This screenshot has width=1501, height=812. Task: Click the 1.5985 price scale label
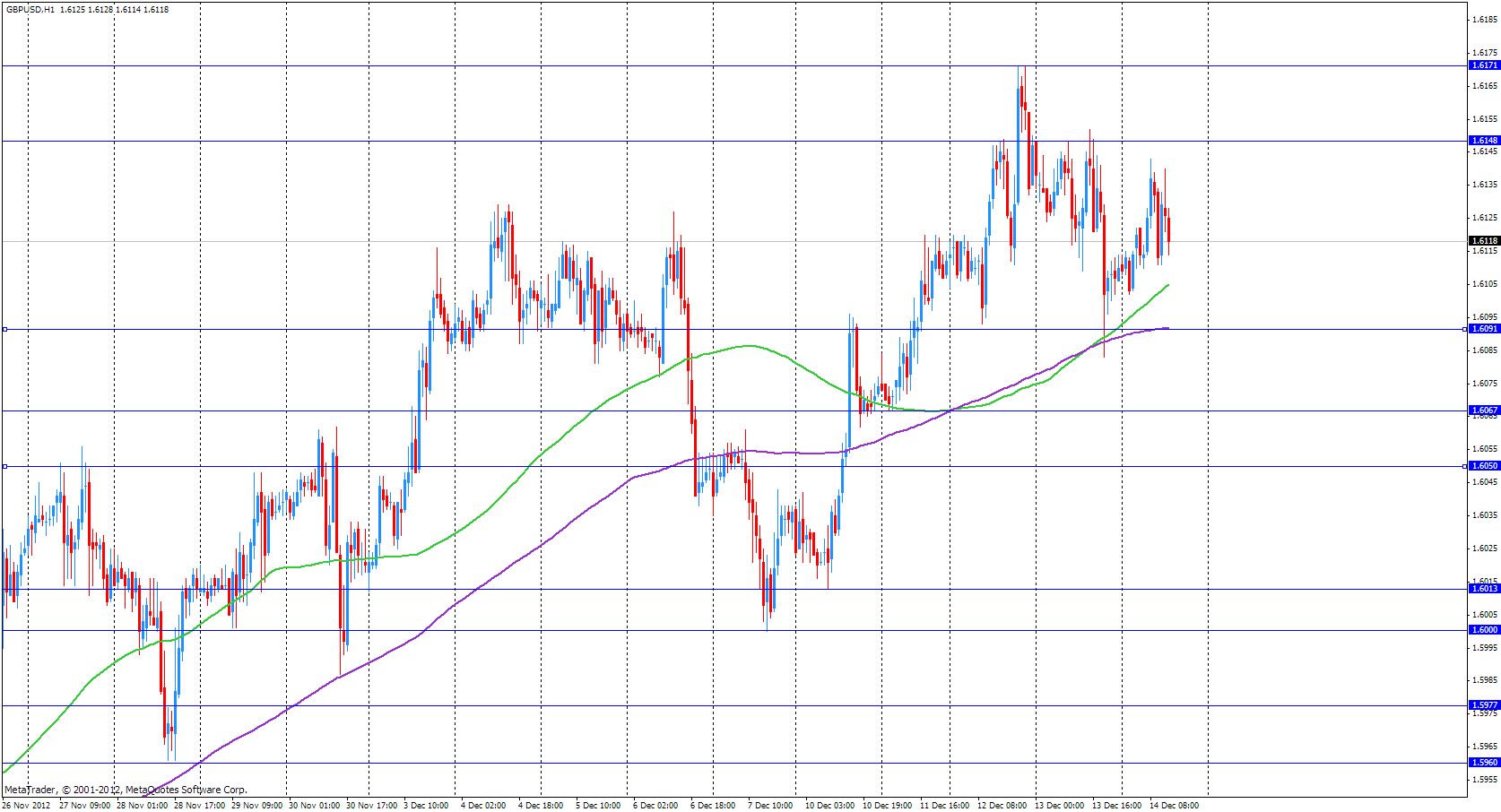(1486, 680)
